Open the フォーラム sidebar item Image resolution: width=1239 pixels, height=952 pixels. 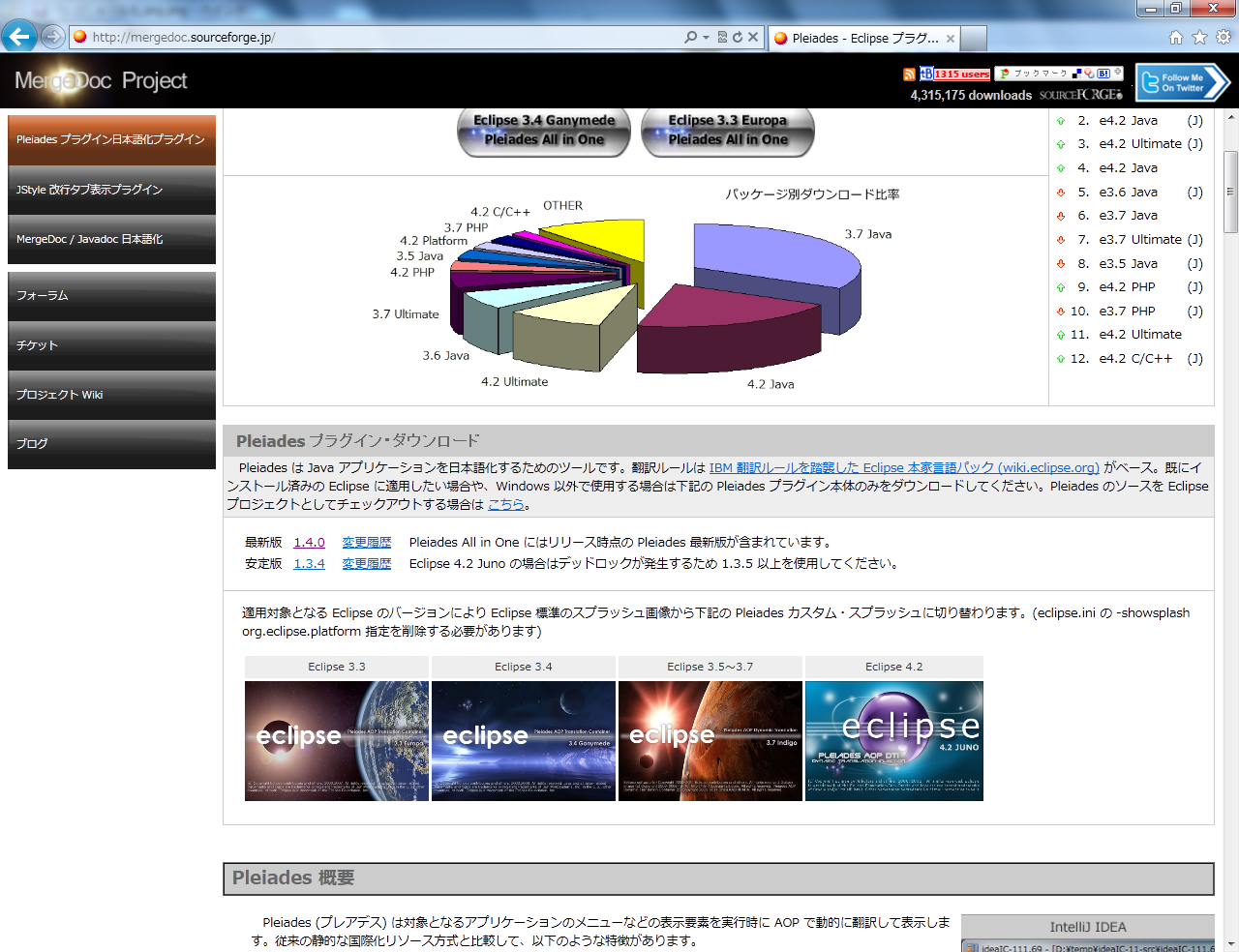(x=111, y=296)
